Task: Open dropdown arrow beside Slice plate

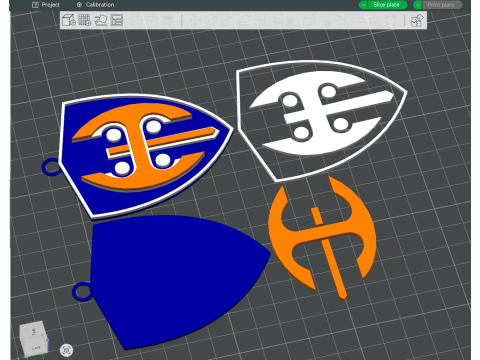Action: point(363,5)
